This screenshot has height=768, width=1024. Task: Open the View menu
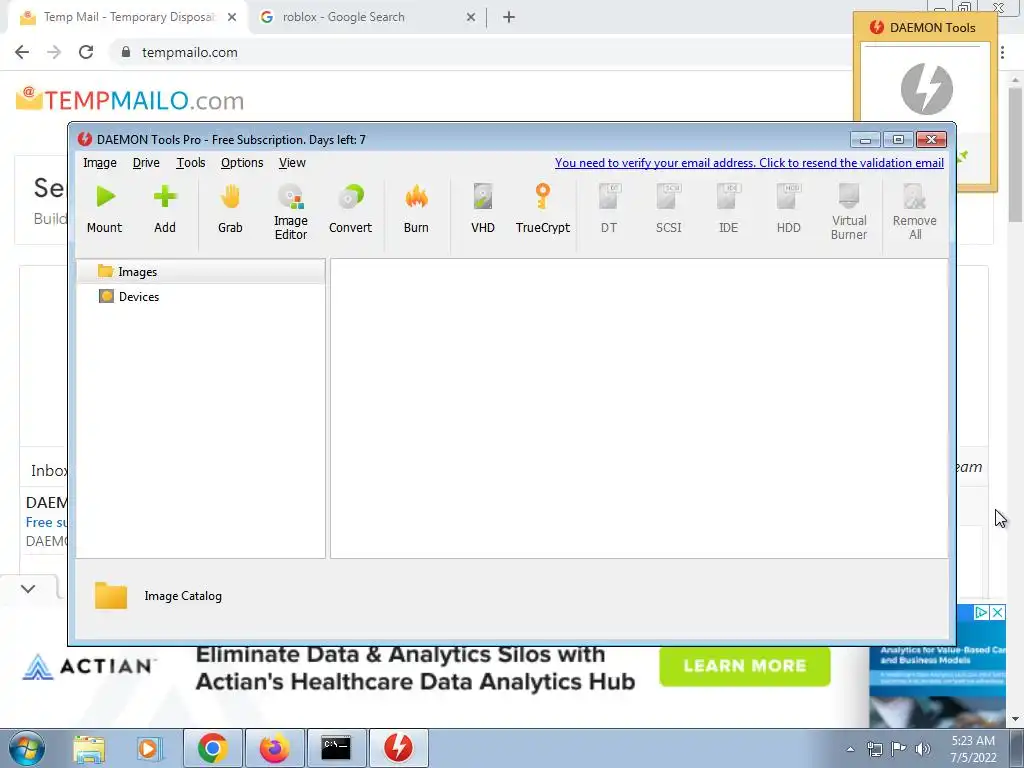[x=293, y=163]
